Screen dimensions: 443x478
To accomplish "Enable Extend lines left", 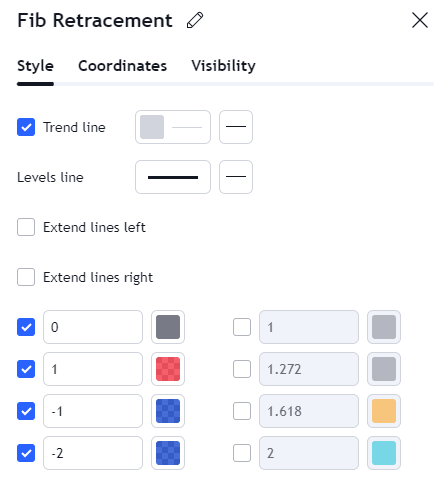I will (26, 227).
